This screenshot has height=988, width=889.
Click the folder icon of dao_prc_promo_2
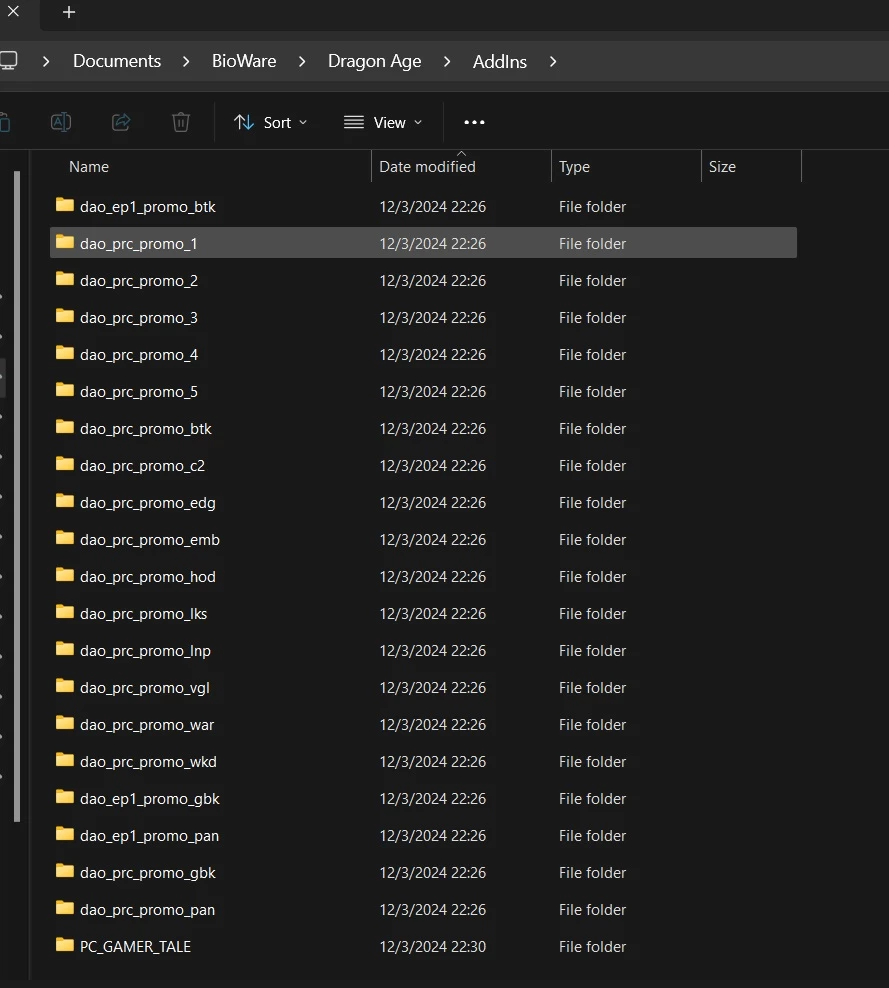[x=65, y=279]
